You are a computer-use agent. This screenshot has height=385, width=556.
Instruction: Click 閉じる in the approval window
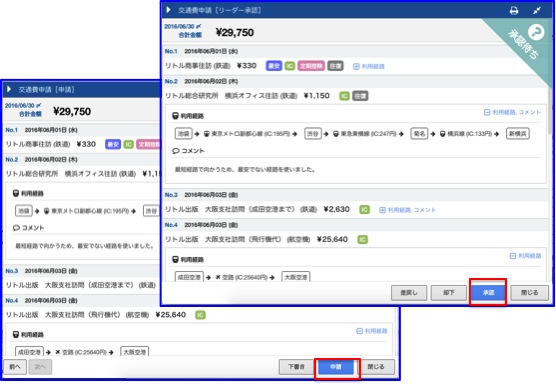(x=529, y=293)
